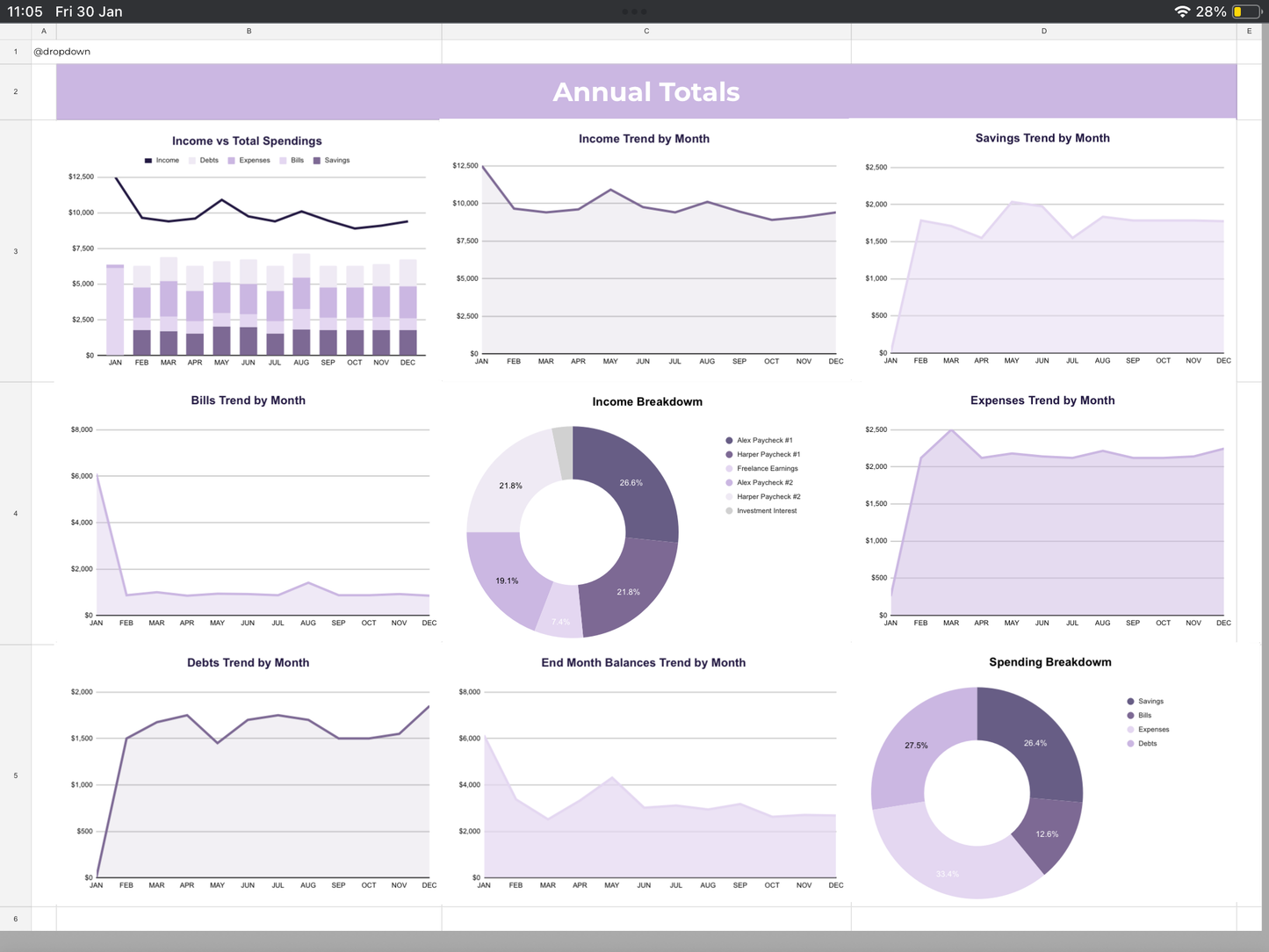Click the Harper Paycheck #2 legend entry
Screen dimensions: 1269x952
tap(762, 497)
